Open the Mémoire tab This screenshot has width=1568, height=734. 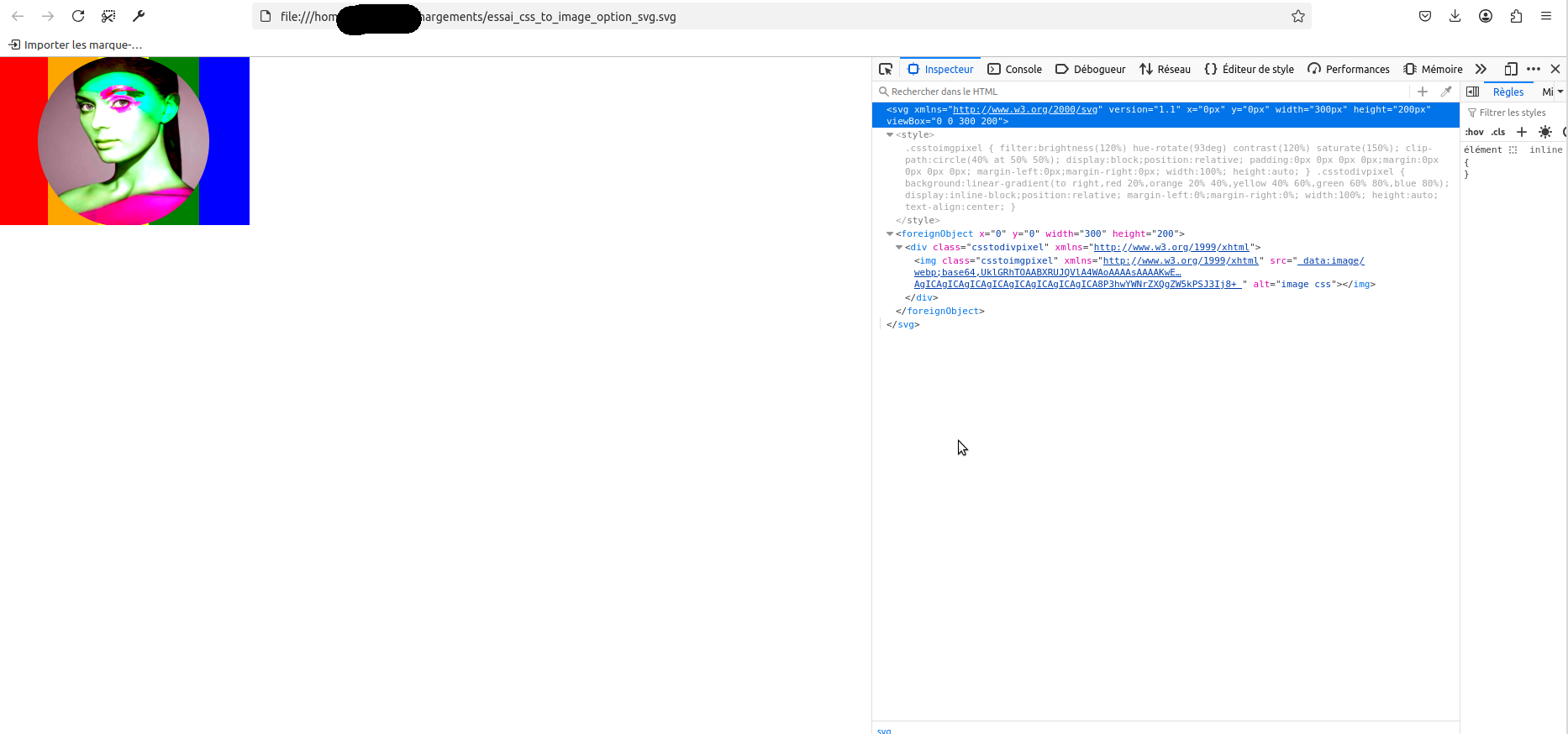1433,69
